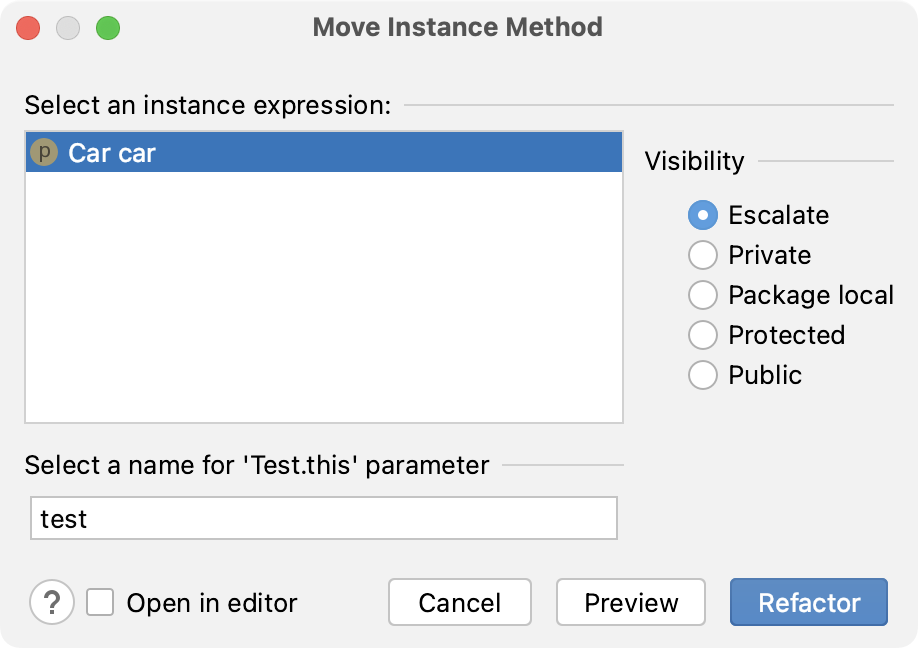
Task: Select the 'Car car' instance expression
Action: point(324,152)
